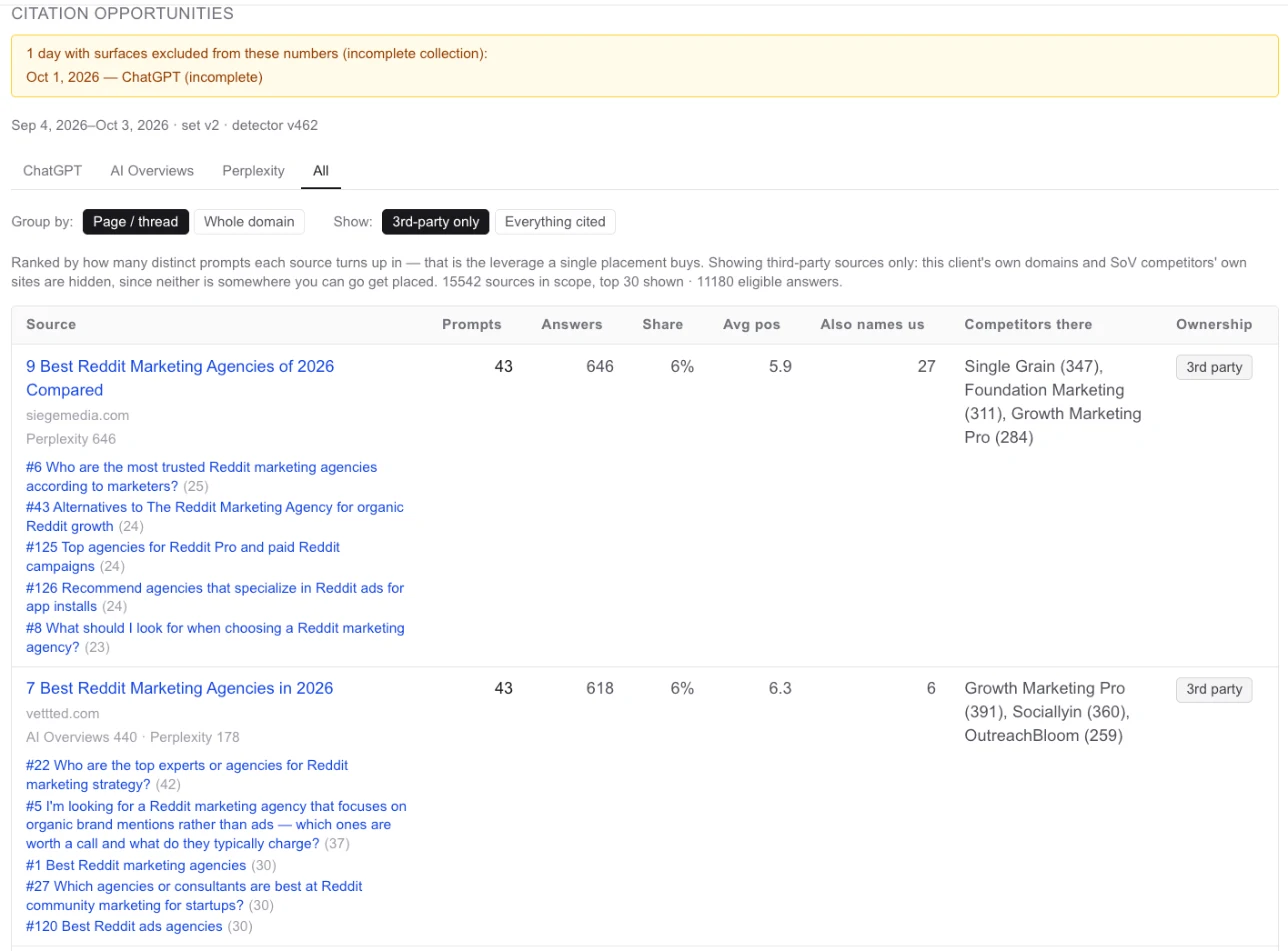
Task: Click the Share column header
Action: [663, 324]
